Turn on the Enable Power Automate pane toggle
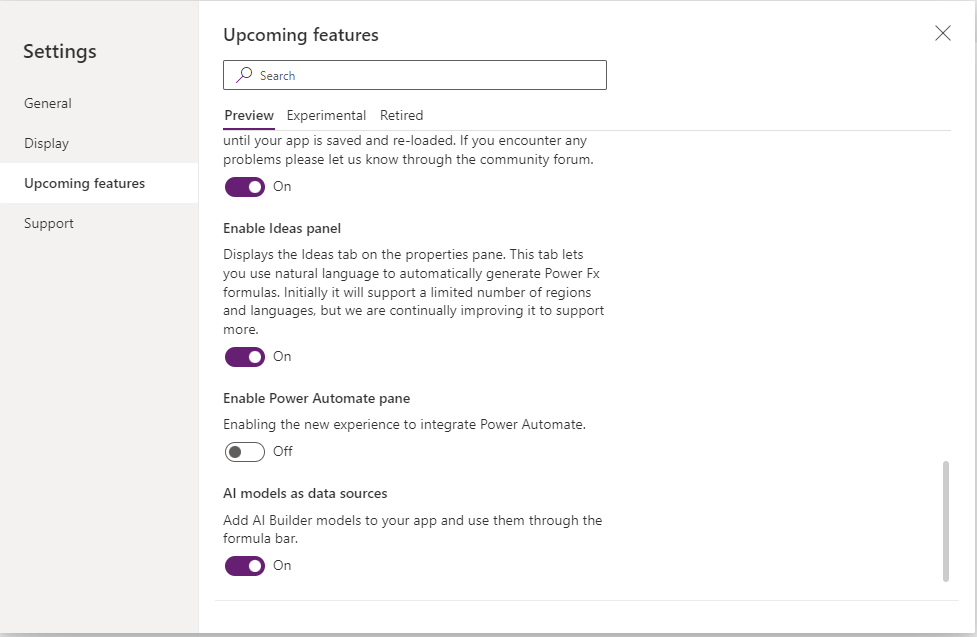The height and width of the screenshot is (637, 977). tap(245, 451)
